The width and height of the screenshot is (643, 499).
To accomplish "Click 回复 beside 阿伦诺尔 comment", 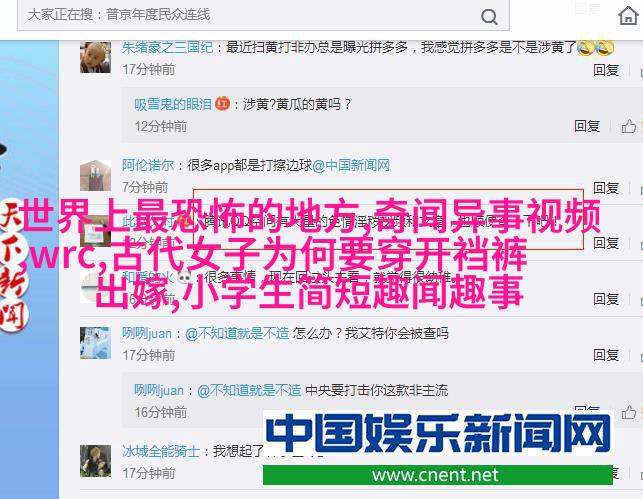I will click(606, 188).
